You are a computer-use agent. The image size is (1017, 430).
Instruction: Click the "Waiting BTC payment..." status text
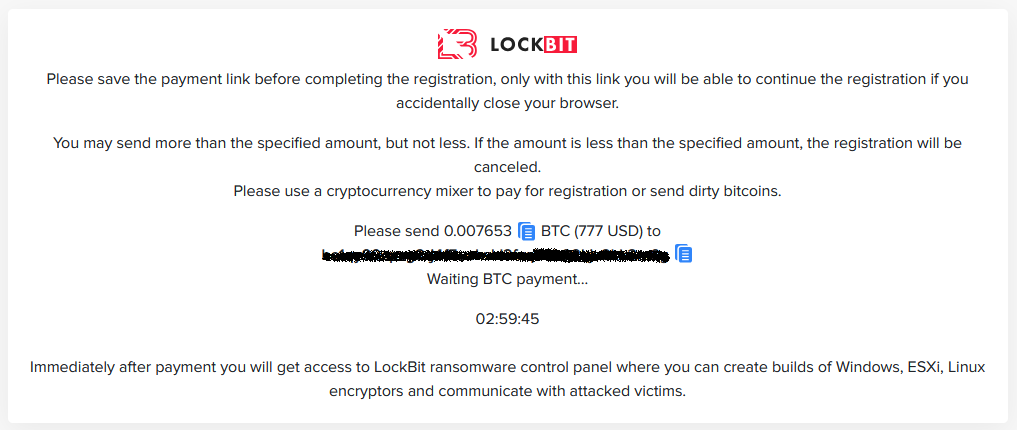(x=507, y=279)
